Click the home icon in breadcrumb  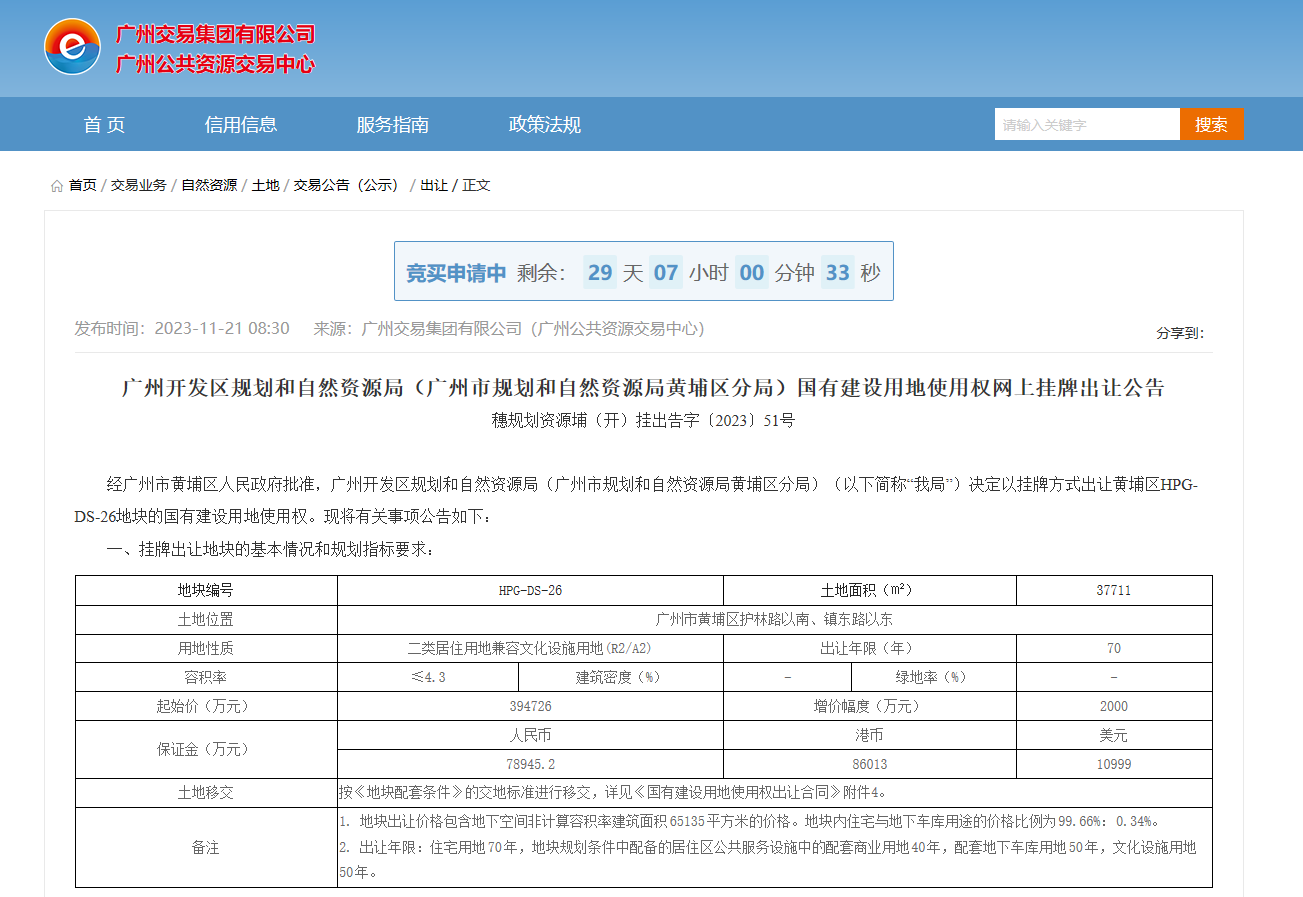pyautogui.click(x=57, y=186)
